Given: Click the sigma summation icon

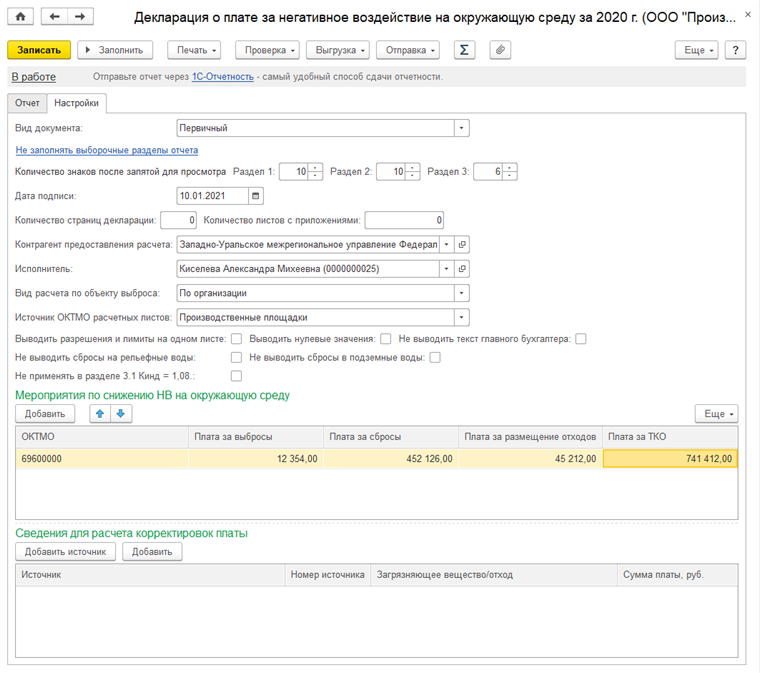Looking at the screenshot, I should pyautogui.click(x=464, y=50).
